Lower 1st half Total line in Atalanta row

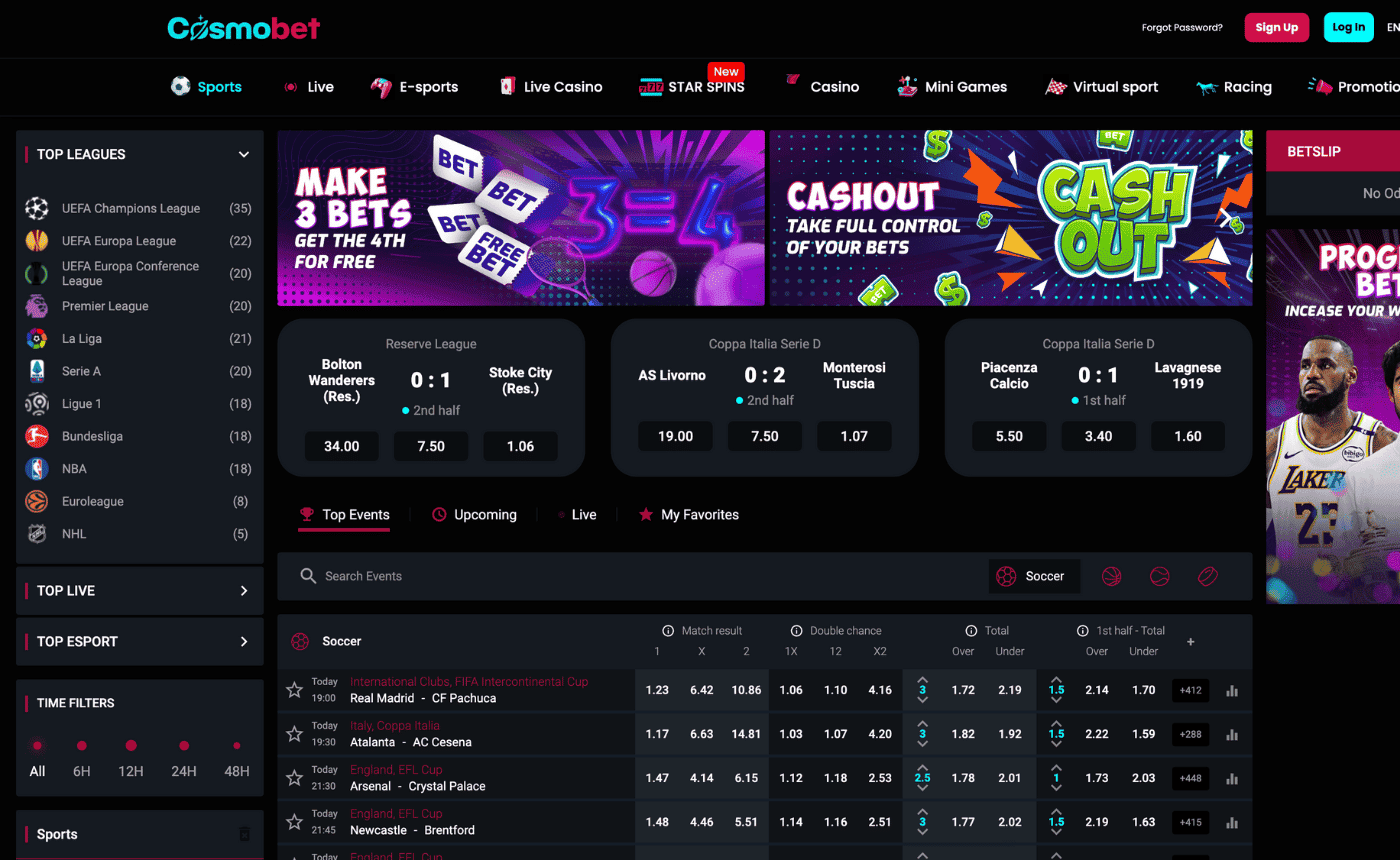tap(1056, 745)
